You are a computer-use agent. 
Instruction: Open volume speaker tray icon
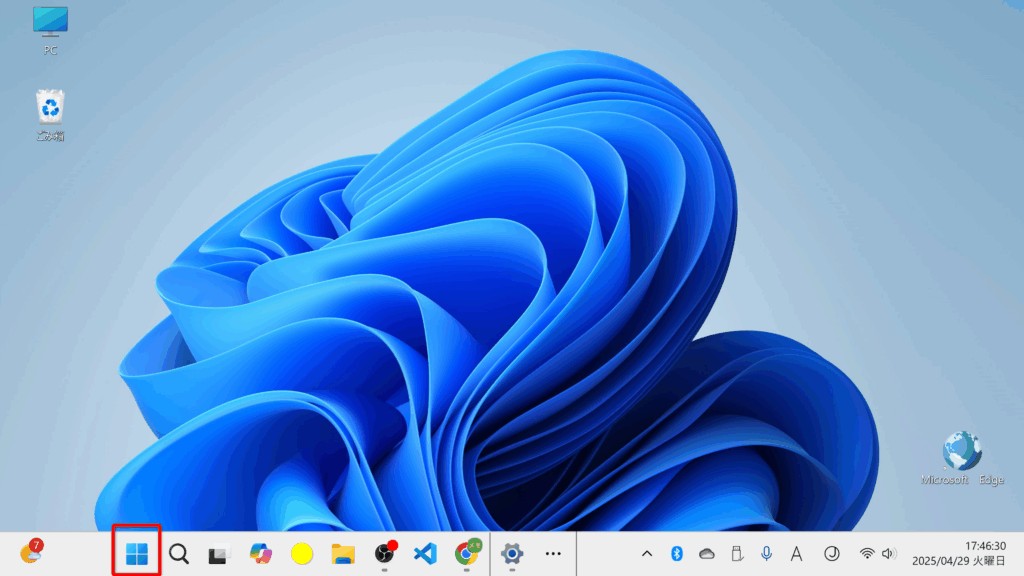point(888,554)
